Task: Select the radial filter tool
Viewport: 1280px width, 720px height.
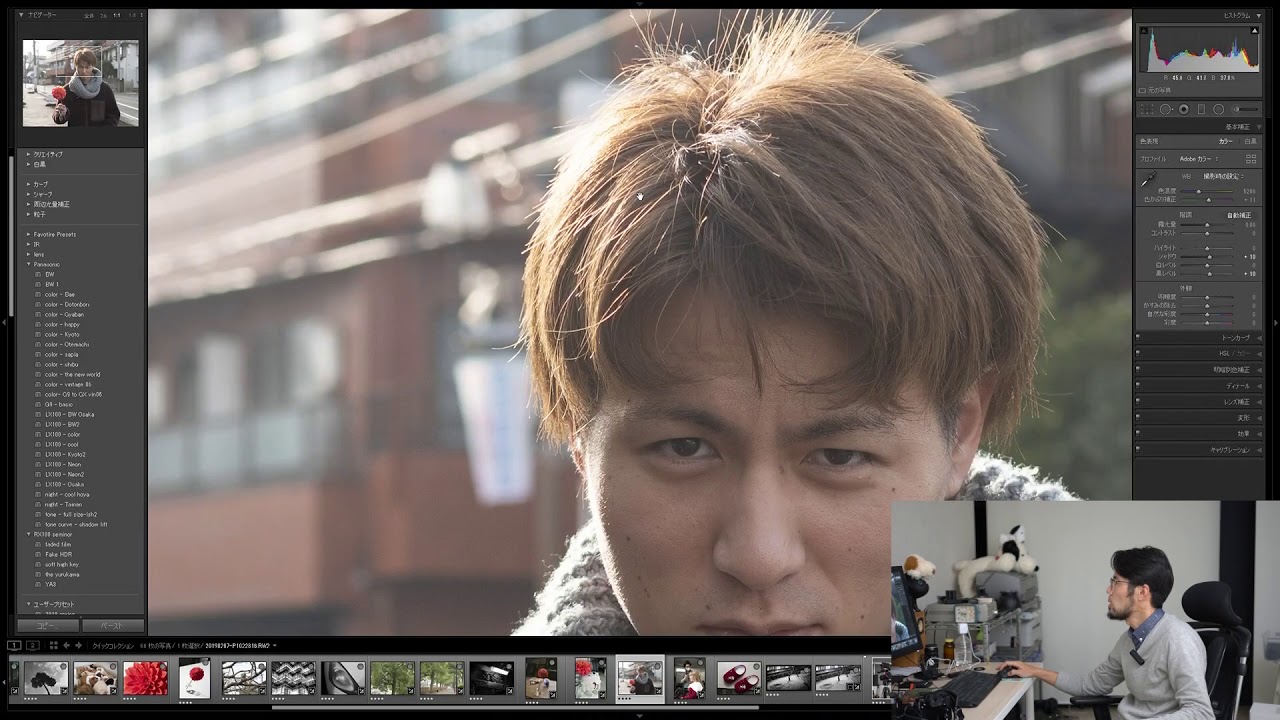Action: tap(1218, 109)
